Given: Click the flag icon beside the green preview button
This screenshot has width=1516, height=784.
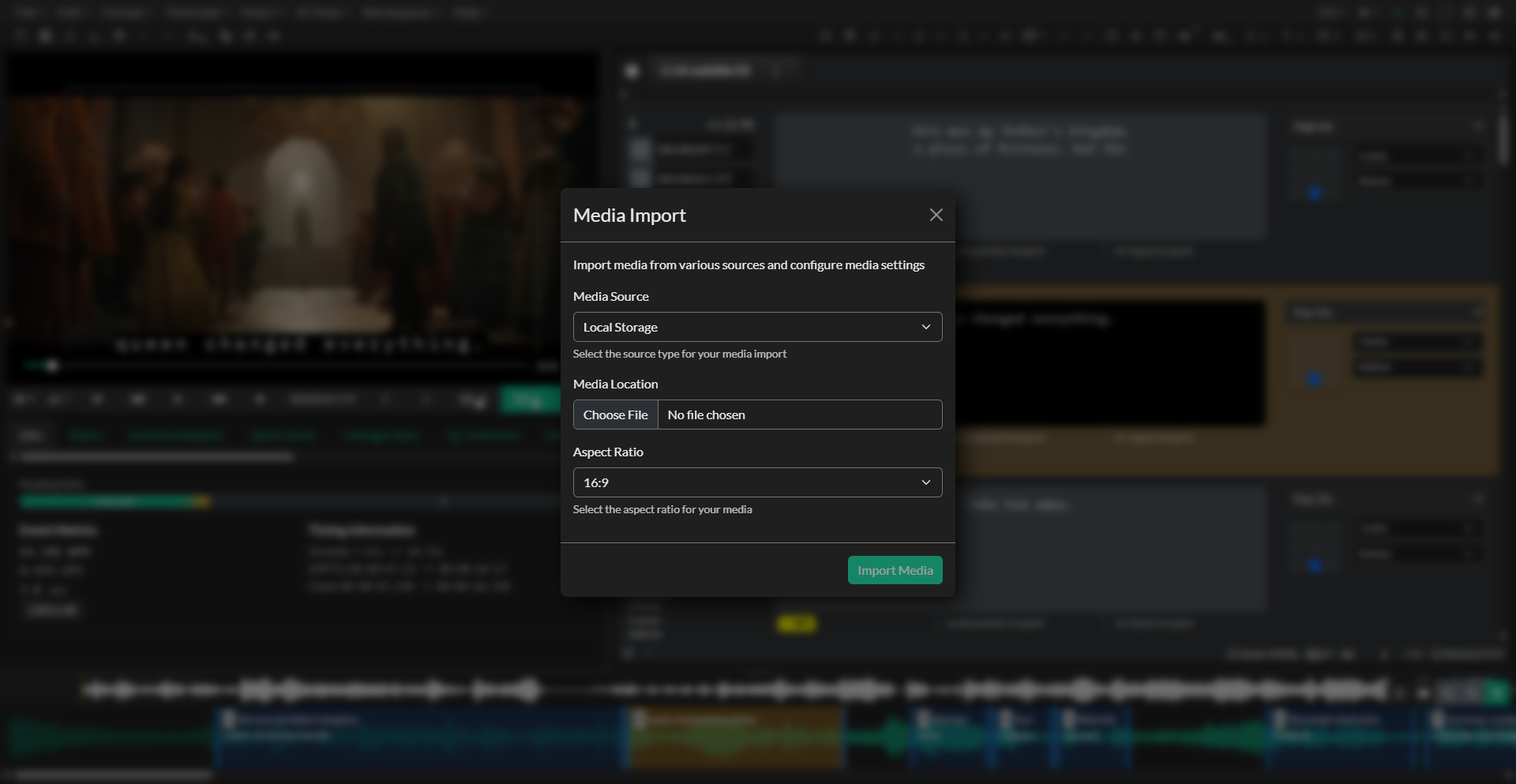Looking at the screenshot, I should click(x=472, y=400).
